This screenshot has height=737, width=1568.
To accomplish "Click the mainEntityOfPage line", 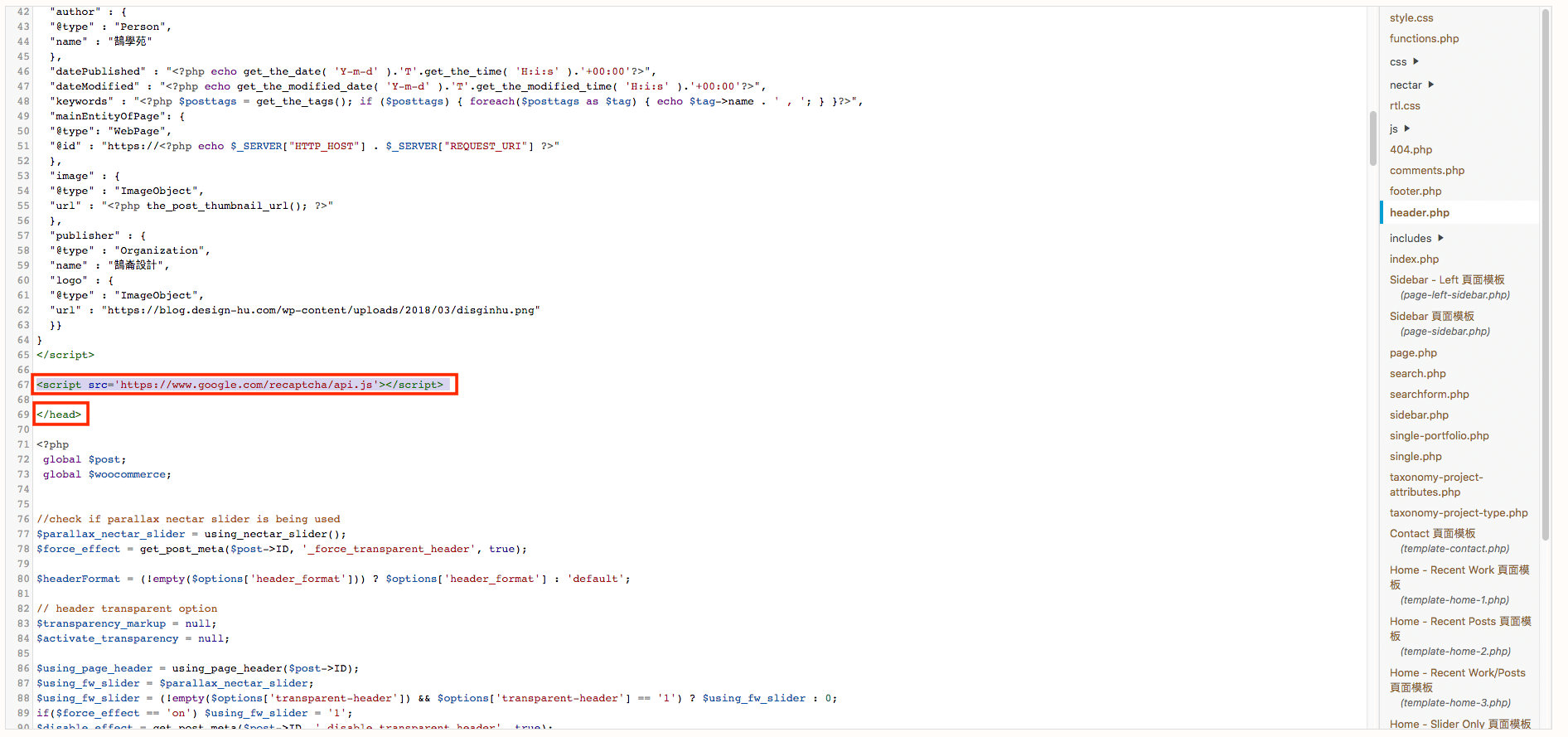I will 118,116.
